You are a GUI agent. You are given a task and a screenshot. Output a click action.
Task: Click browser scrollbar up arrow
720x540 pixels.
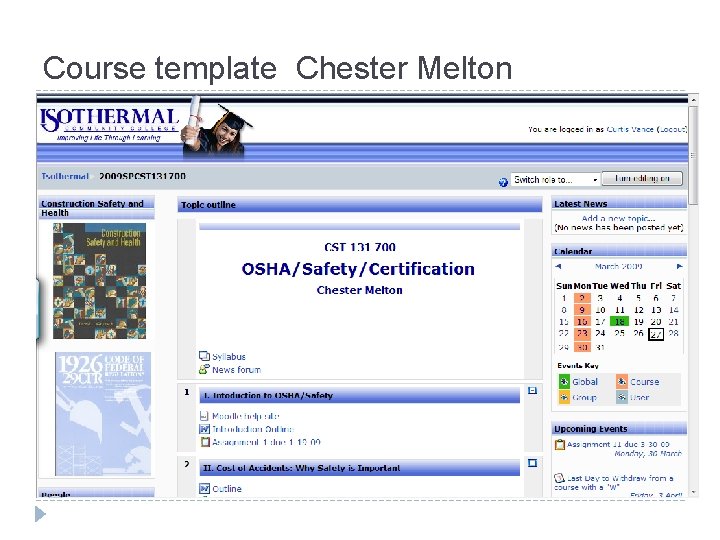coord(693,100)
